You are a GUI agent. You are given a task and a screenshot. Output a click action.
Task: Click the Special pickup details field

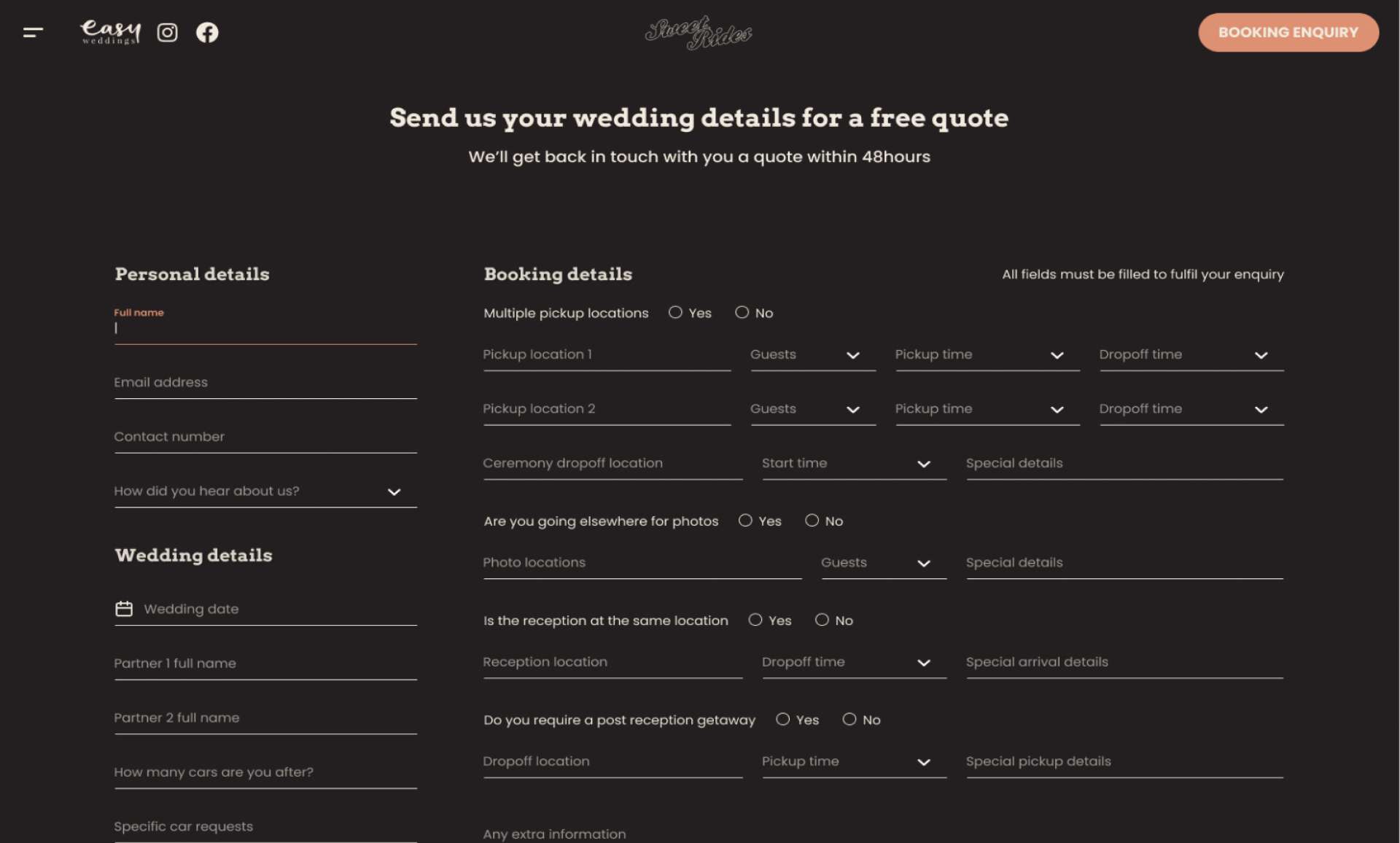[x=1124, y=761]
